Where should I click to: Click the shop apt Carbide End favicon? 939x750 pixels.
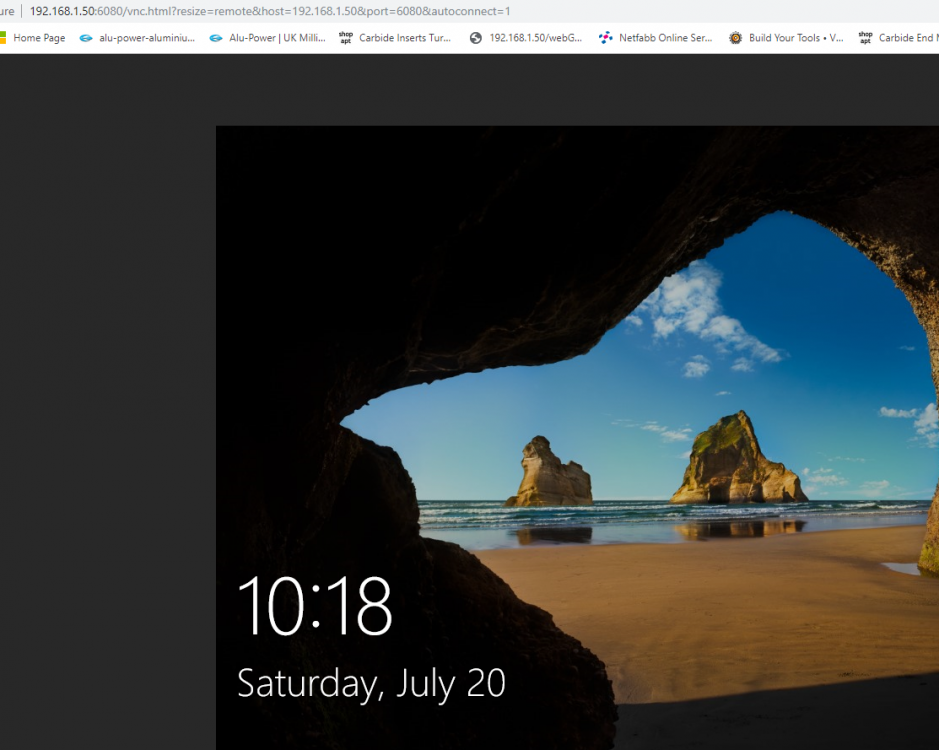[865, 38]
